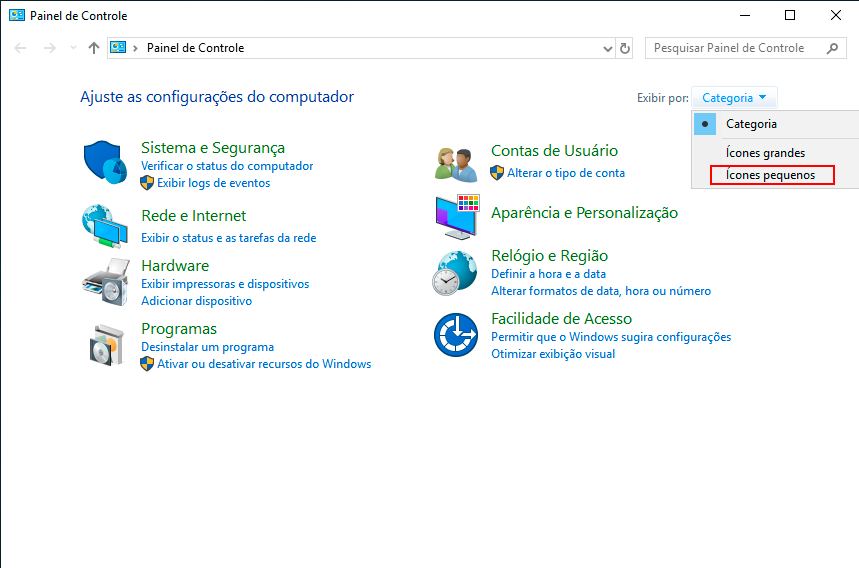Click Exibir o status e as tarefas da rede
This screenshot has width=859, height=568.
228,238
